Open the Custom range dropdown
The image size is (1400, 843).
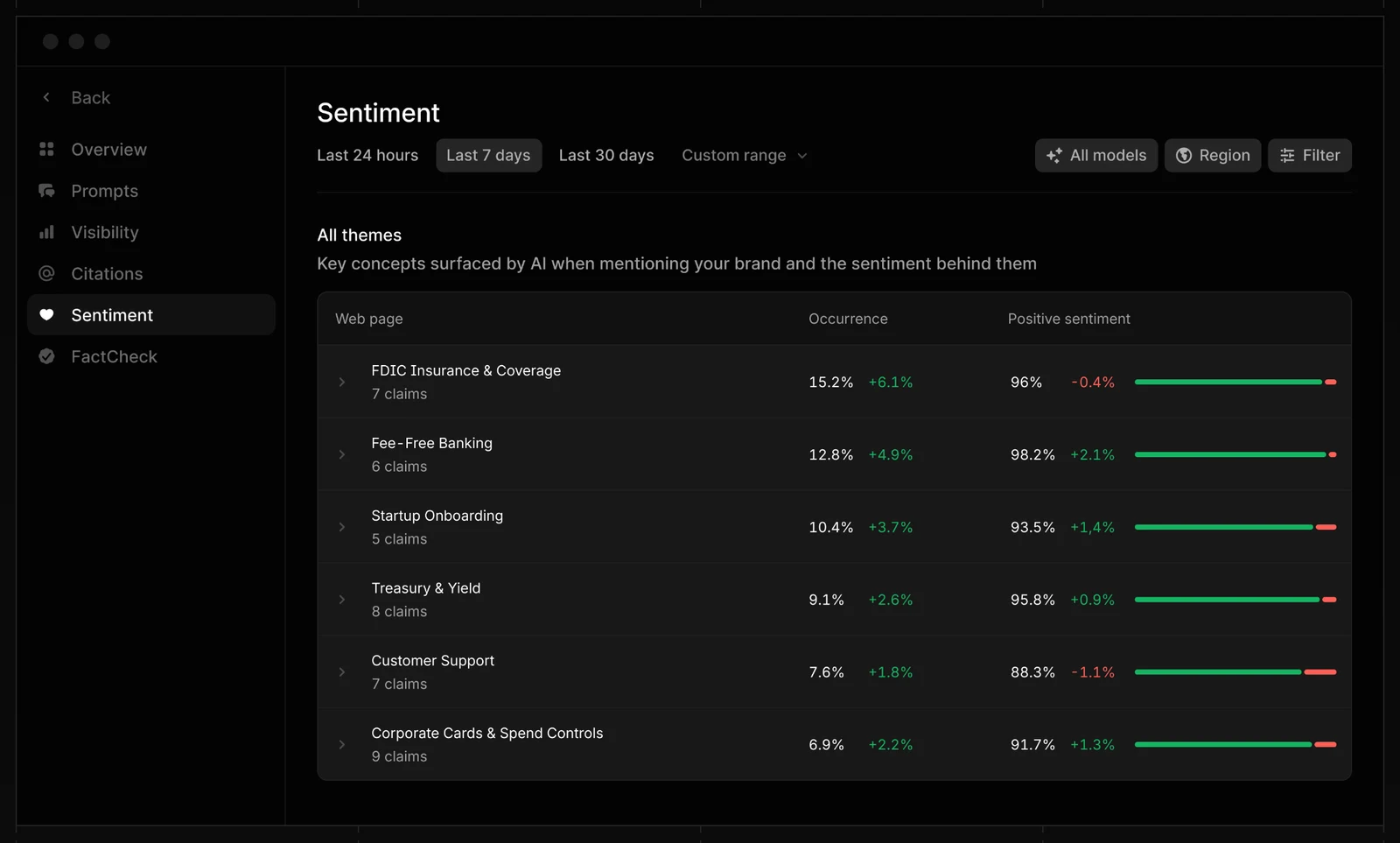[x=744, y=155]
